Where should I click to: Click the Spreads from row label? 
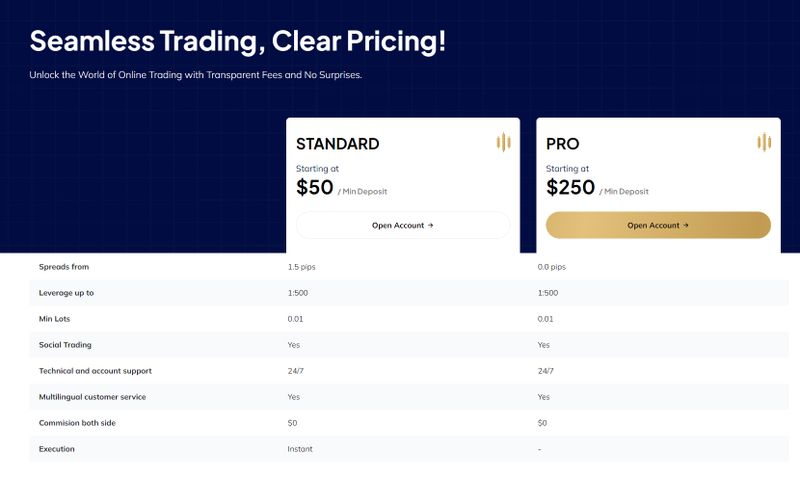point(64,267)
